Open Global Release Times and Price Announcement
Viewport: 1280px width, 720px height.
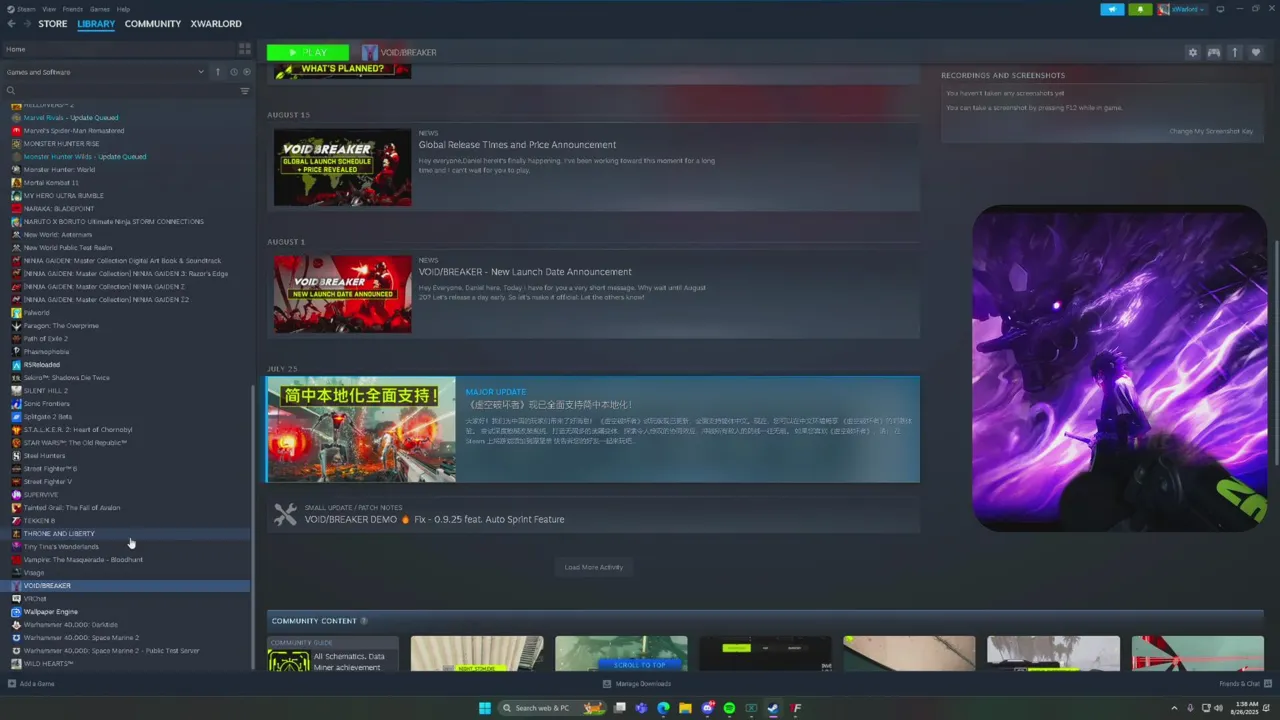coord(517,145)
